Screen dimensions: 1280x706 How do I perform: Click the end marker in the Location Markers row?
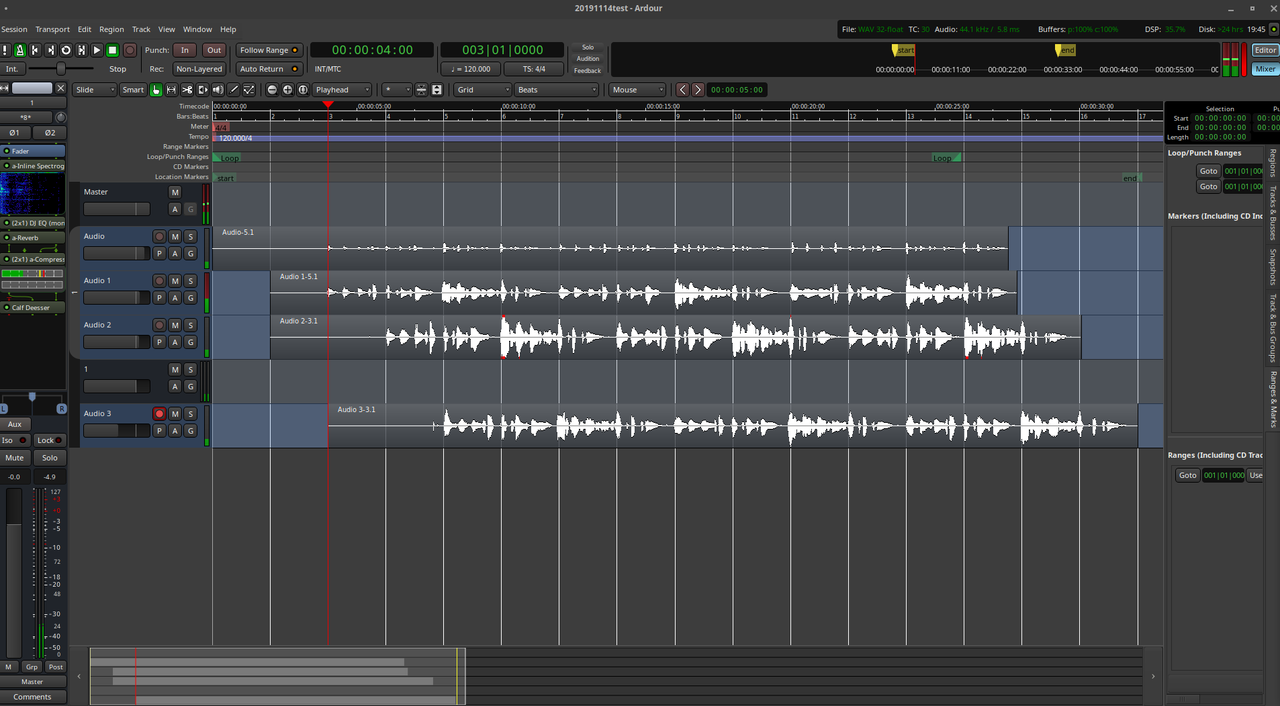point(1129,177)
